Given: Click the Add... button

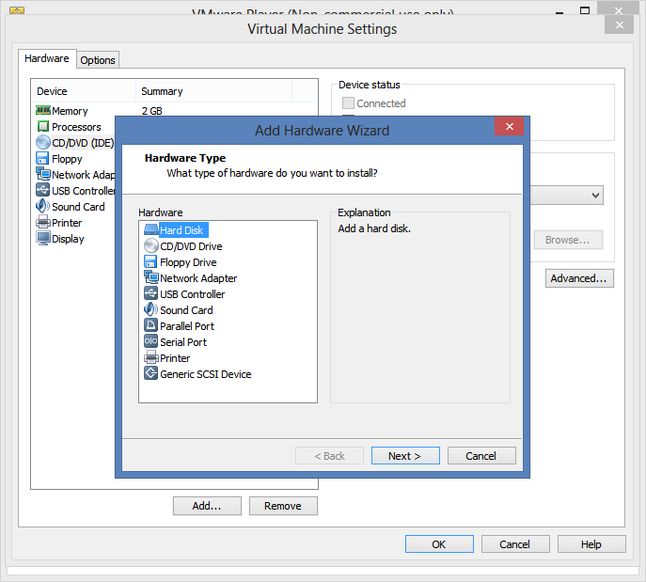Looking at the screenshot, I should pos(207,506).
